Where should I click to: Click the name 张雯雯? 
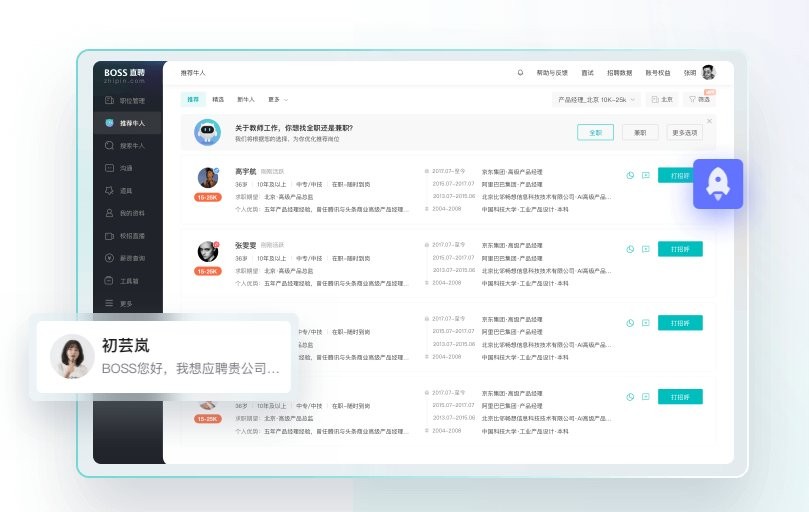click(x=246, y=245)
